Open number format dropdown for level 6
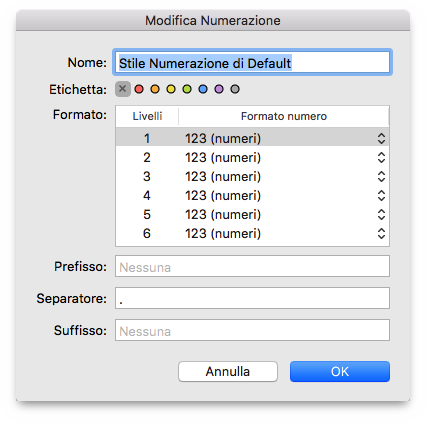Image resolution: width=426 pixels, height=423 pixels. (381, 233)
